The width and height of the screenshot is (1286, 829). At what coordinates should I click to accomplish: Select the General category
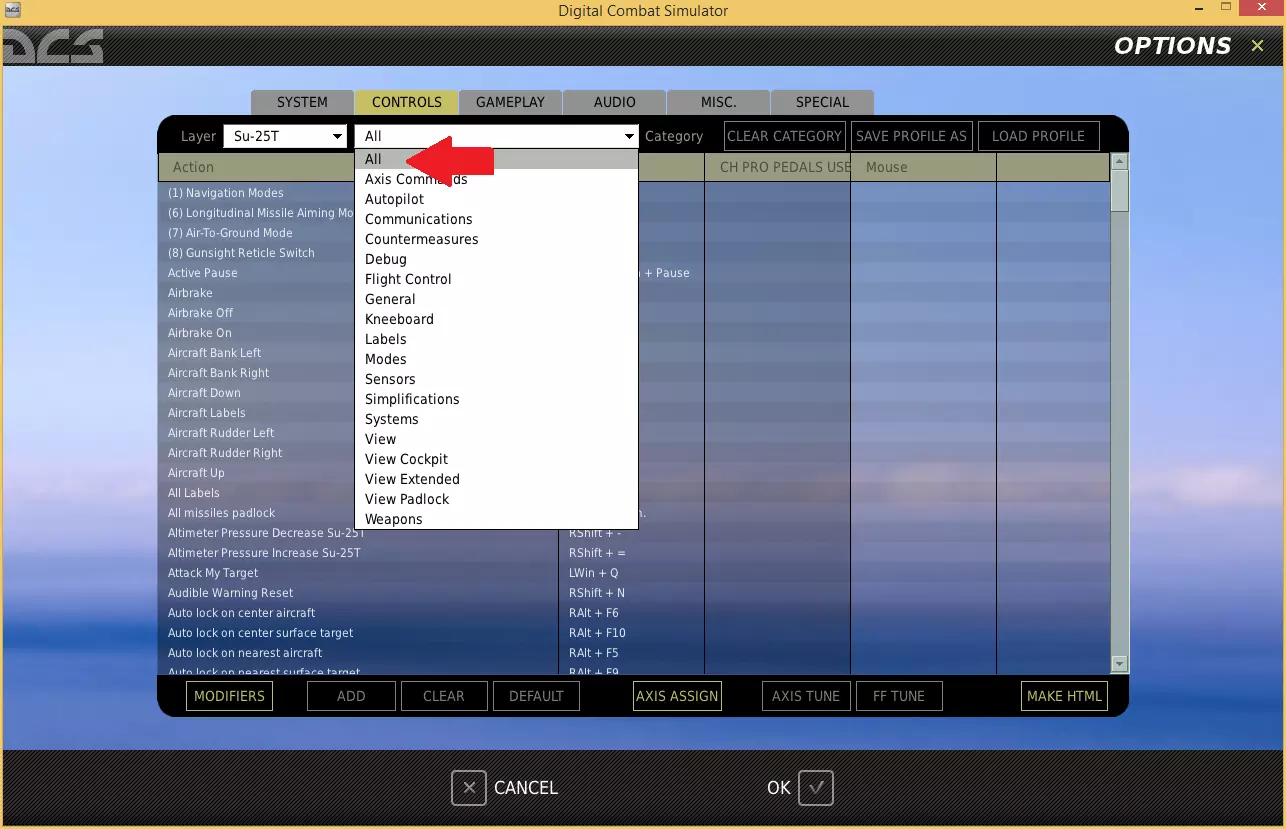[x=497, y=299]
